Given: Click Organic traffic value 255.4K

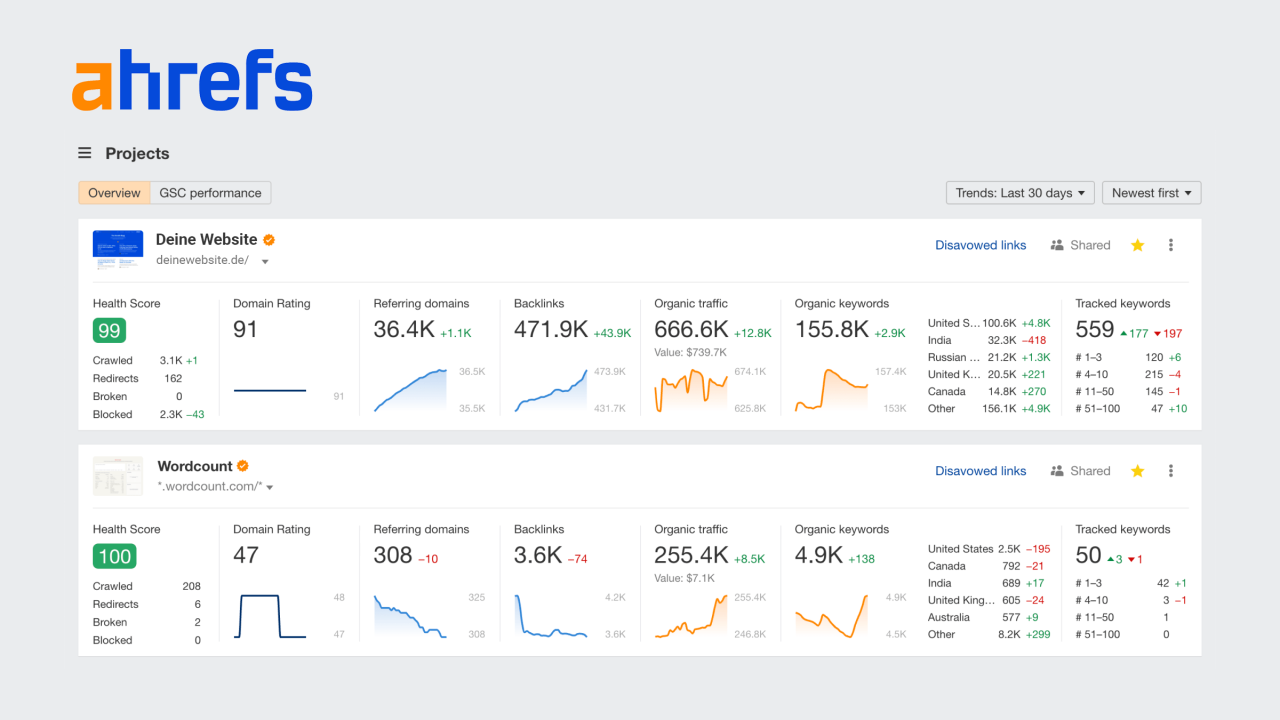Looking at the screenshot, I should tap(692, 555).
